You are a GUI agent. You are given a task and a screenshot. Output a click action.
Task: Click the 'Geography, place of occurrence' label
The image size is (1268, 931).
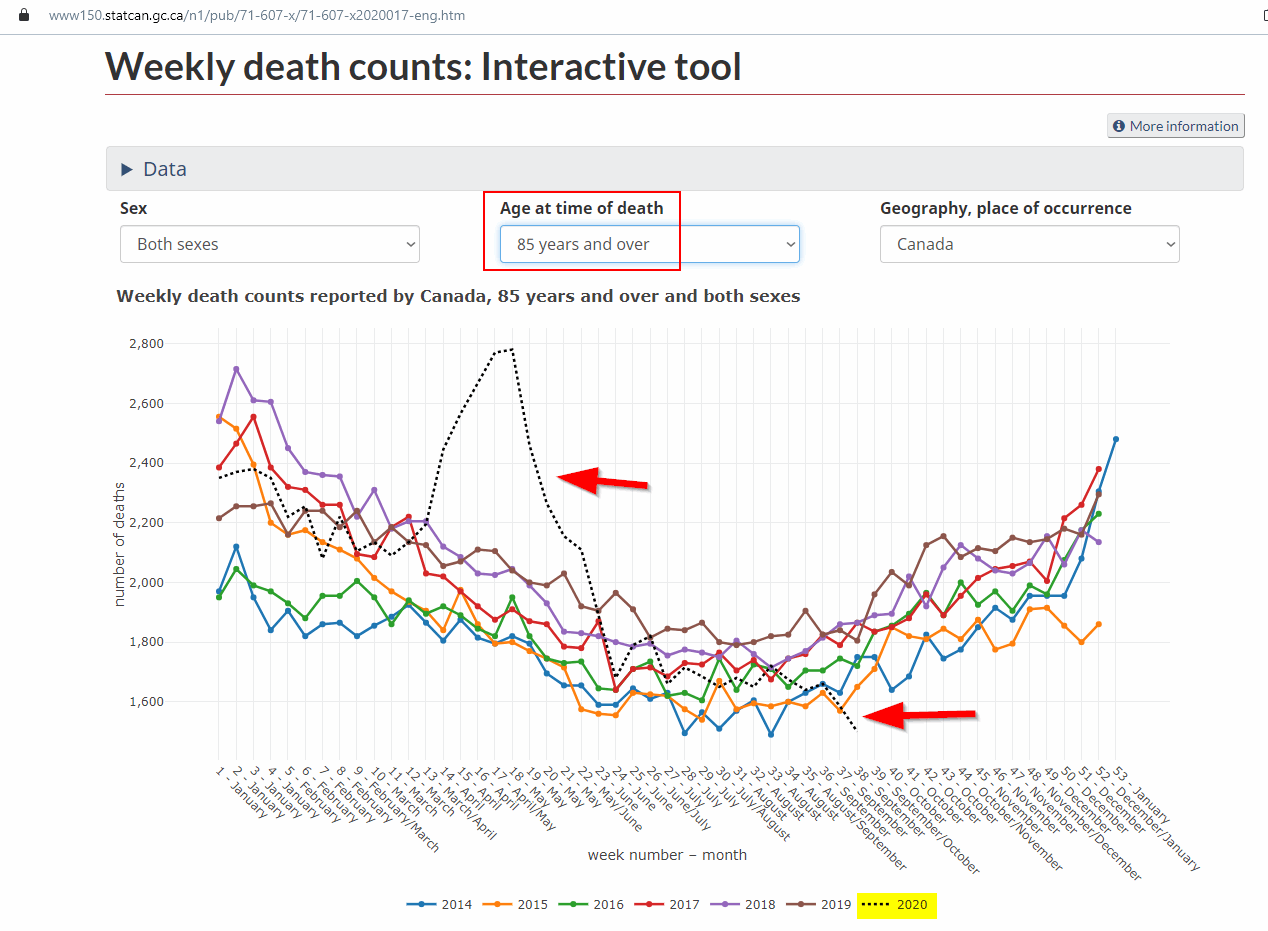click(x=1006, y=209)
